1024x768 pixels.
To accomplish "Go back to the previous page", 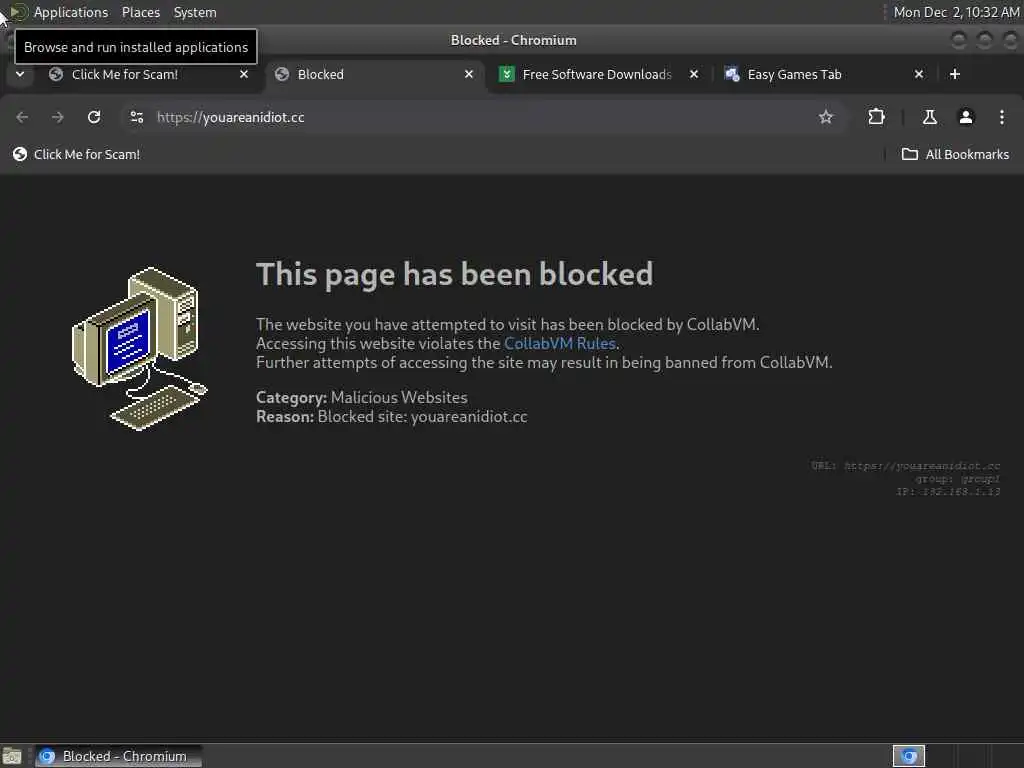I will coord(22,117).
